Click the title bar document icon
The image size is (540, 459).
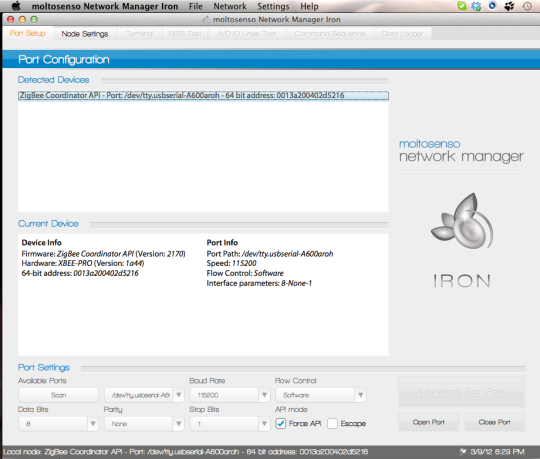point(206,20)
